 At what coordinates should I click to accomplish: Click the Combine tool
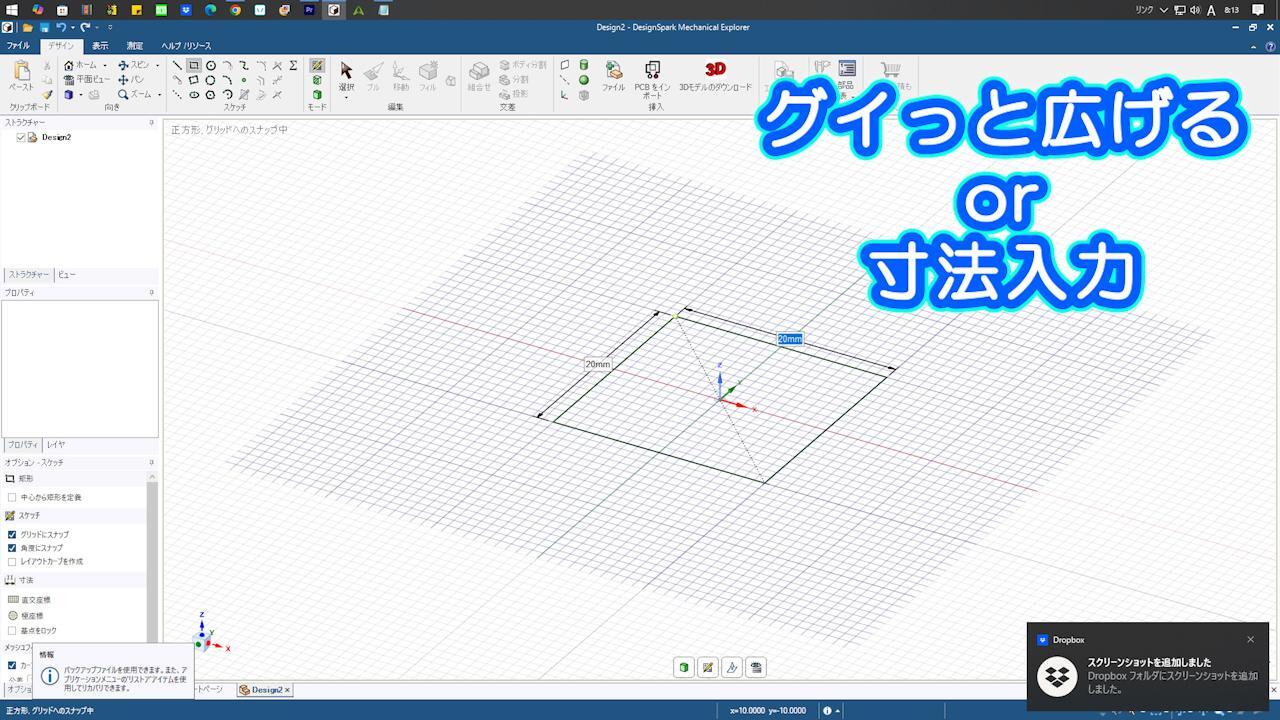tap(479, 77)
